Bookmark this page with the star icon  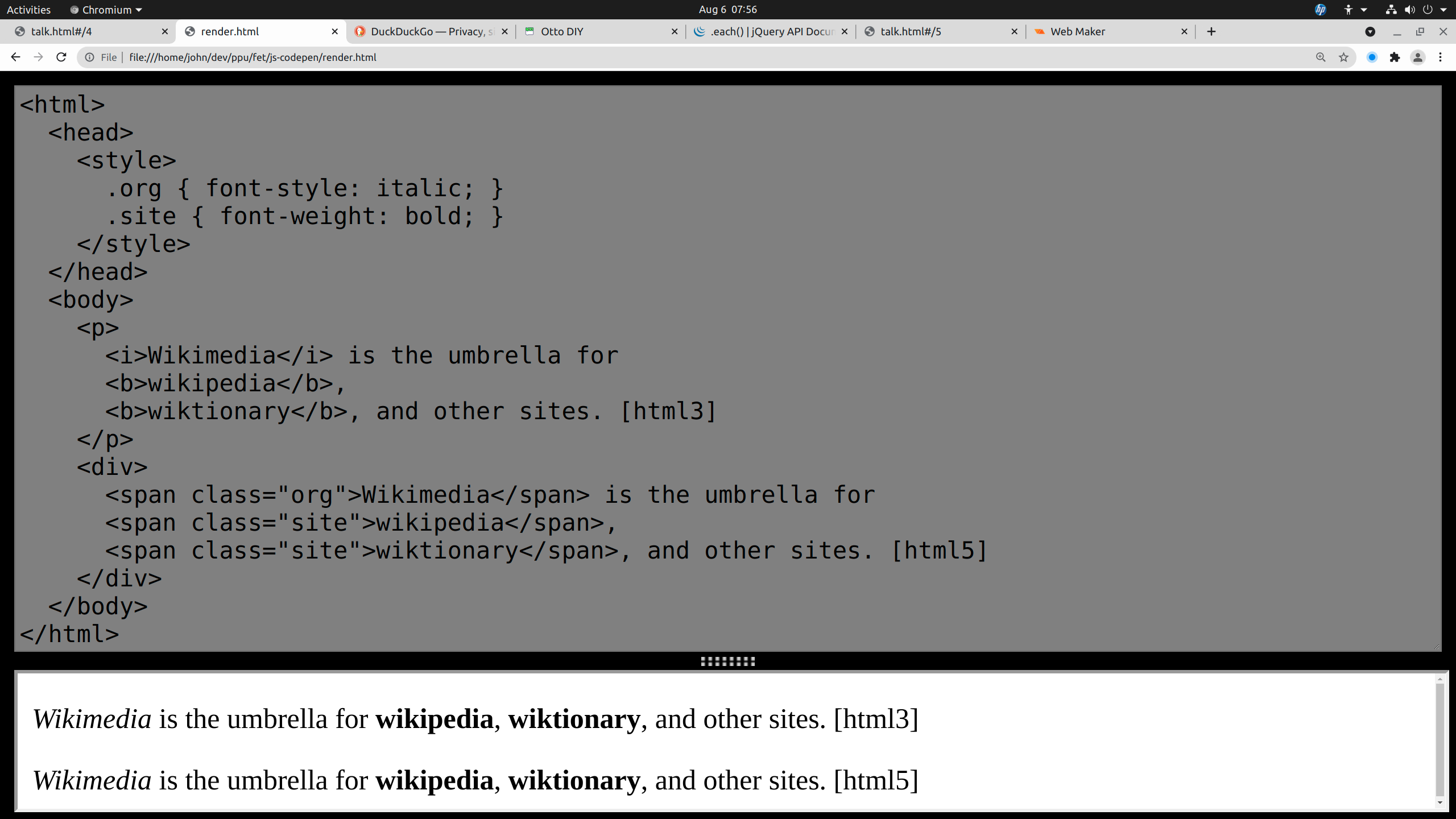[x=1343, y=57]
